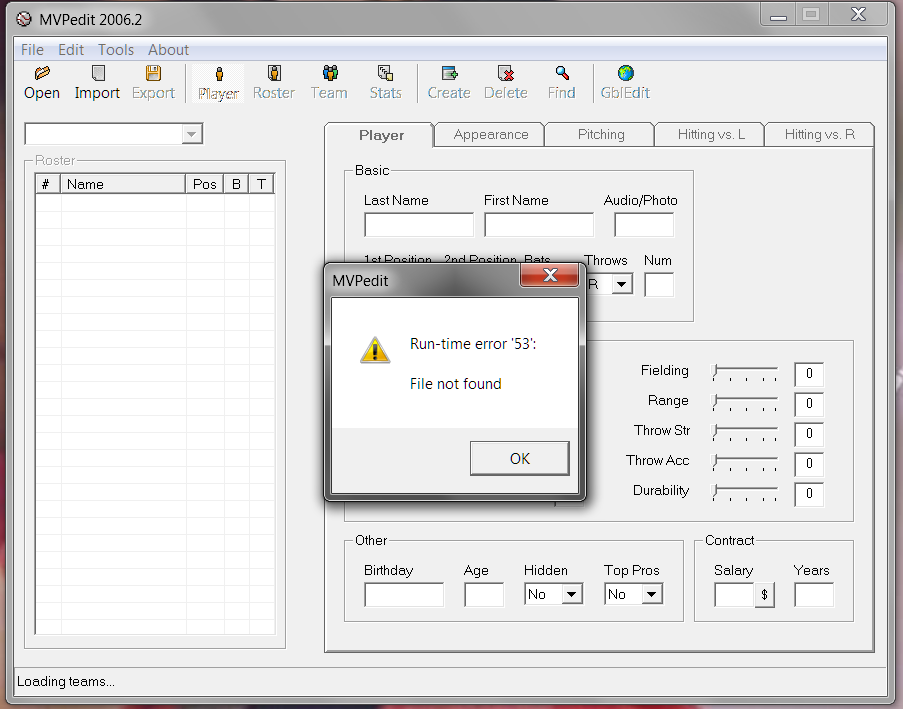Click the B column header in roster

(236, 184)
